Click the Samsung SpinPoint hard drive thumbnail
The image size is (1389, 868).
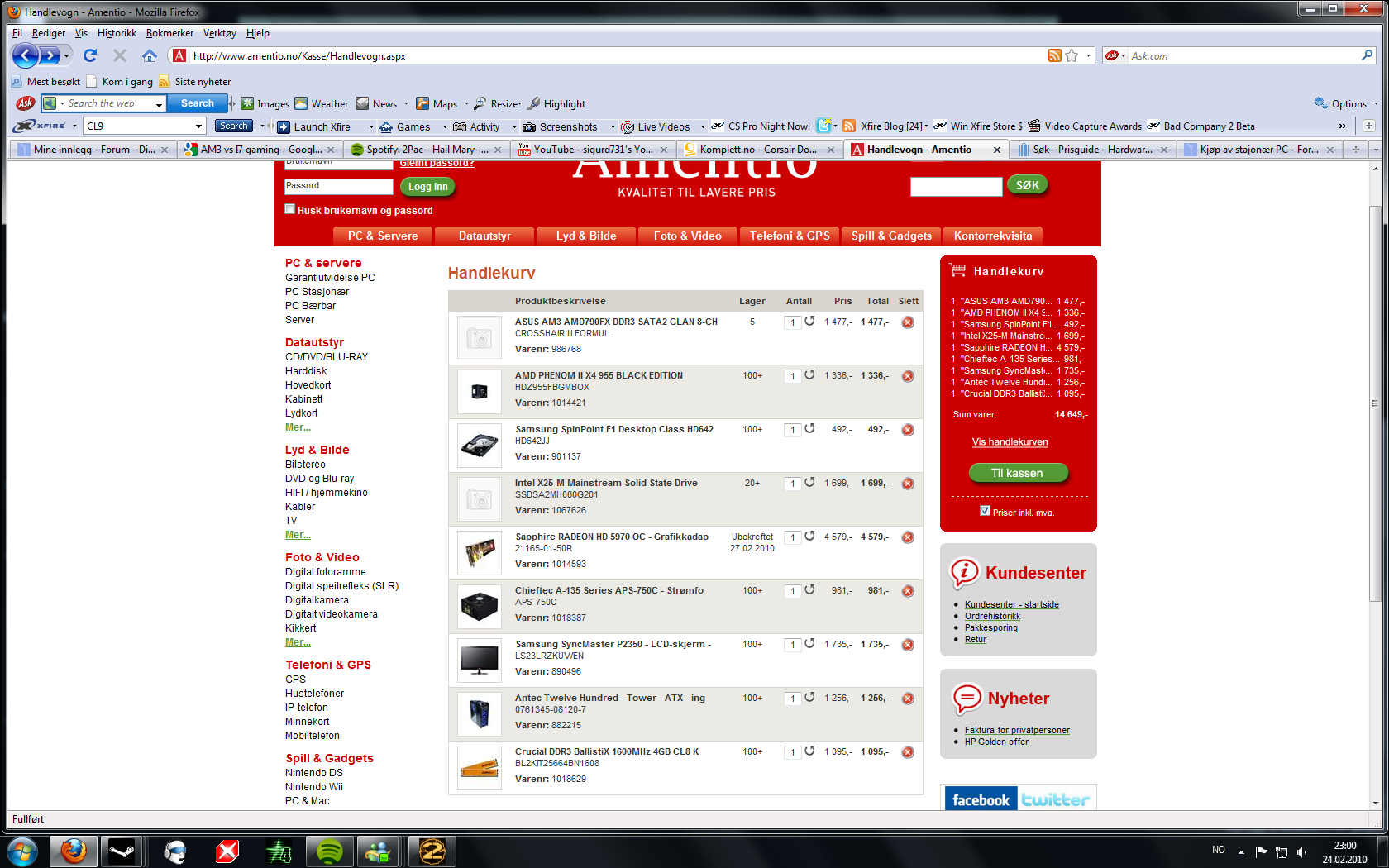click(480, 446)
